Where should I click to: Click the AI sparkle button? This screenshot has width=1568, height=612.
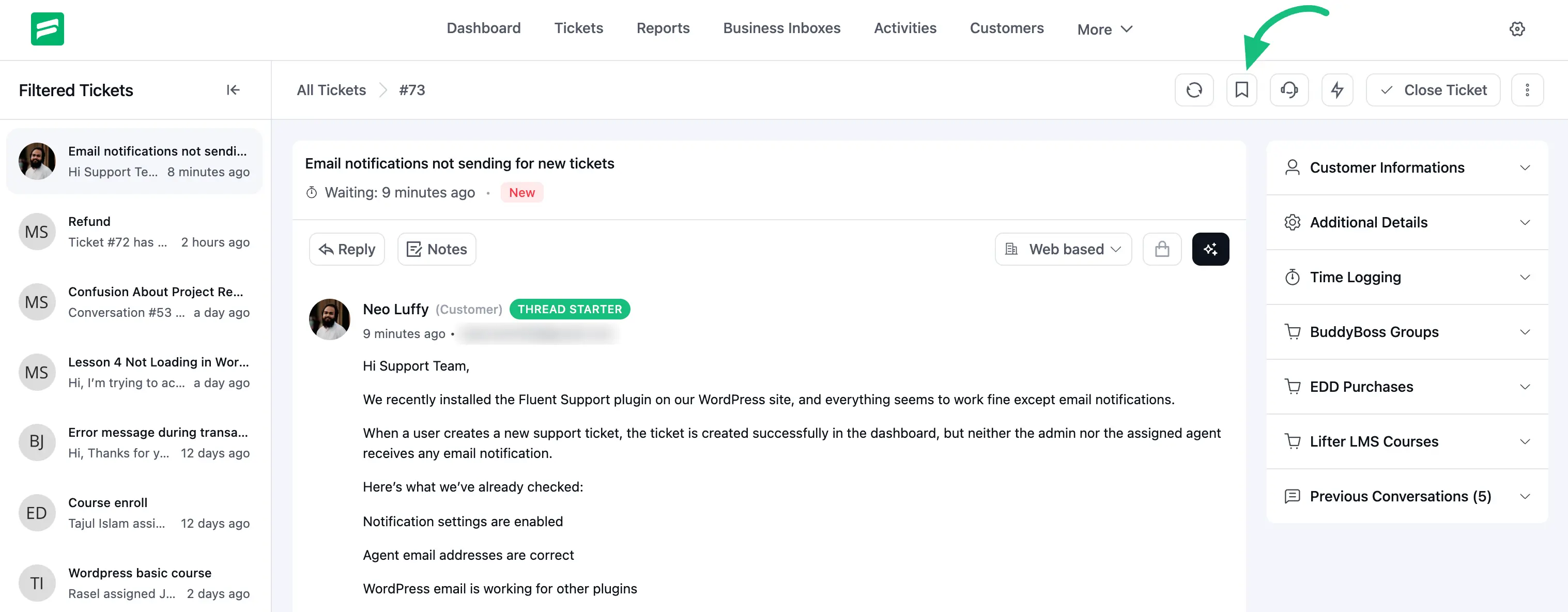point(1210,249)
